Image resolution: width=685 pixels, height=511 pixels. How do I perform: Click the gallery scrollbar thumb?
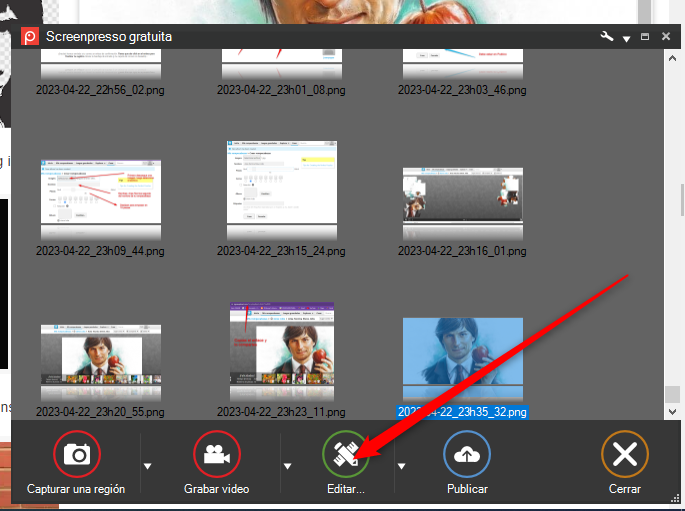tap(672, 394)
